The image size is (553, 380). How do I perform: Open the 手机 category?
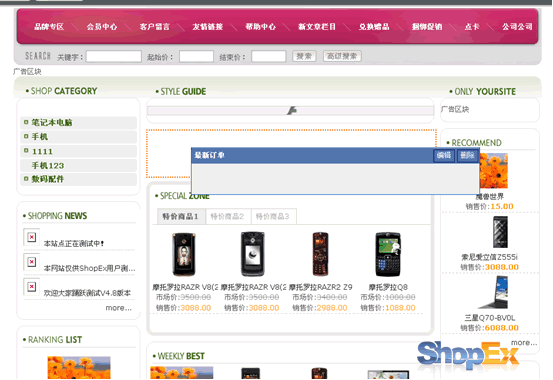(x=40, y=137)
